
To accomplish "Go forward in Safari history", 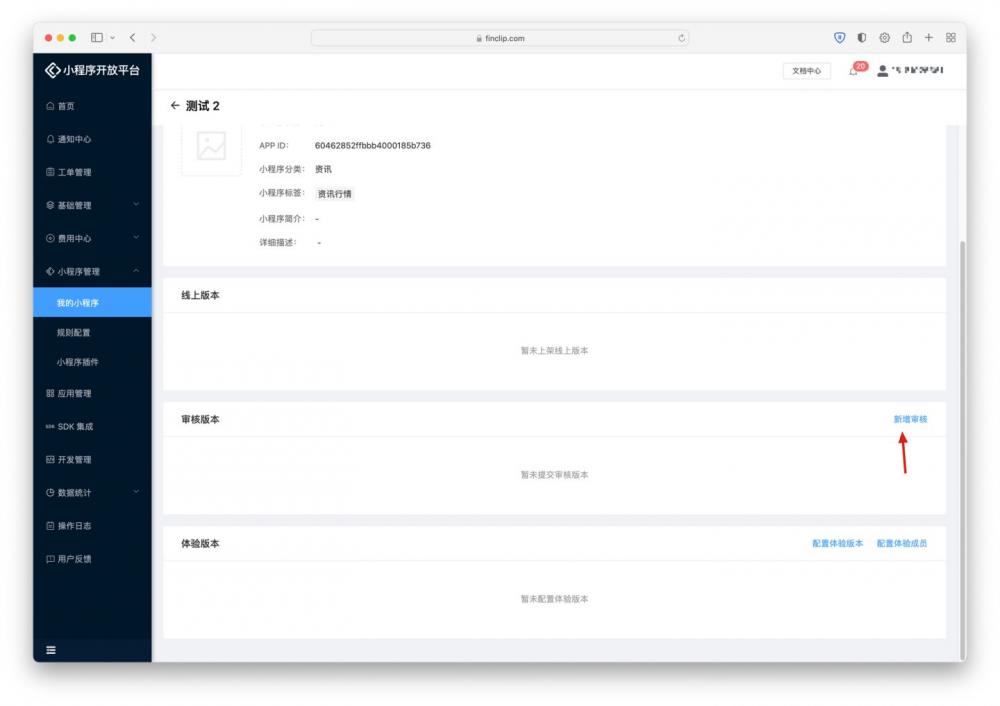I will point(153,38).
